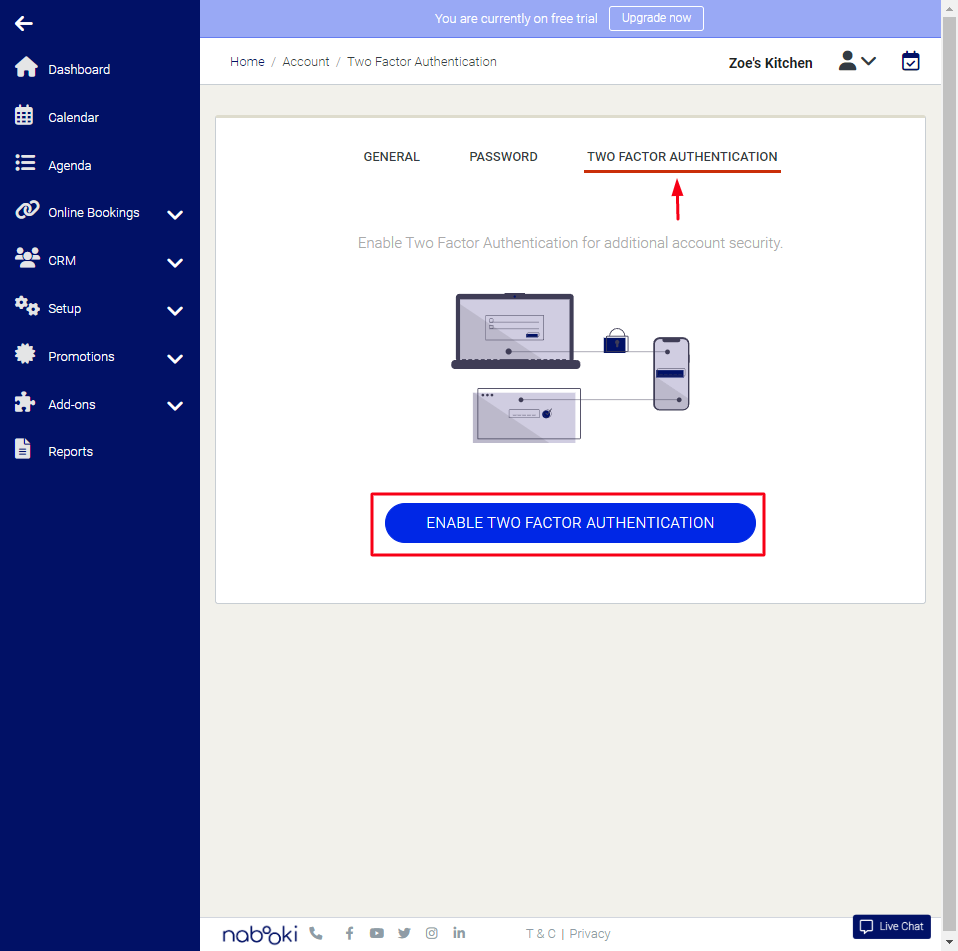Go to Home breadcrumb link
Image resolution: width=958 pixels, height=951 pixels.
[x=247, y=62]
